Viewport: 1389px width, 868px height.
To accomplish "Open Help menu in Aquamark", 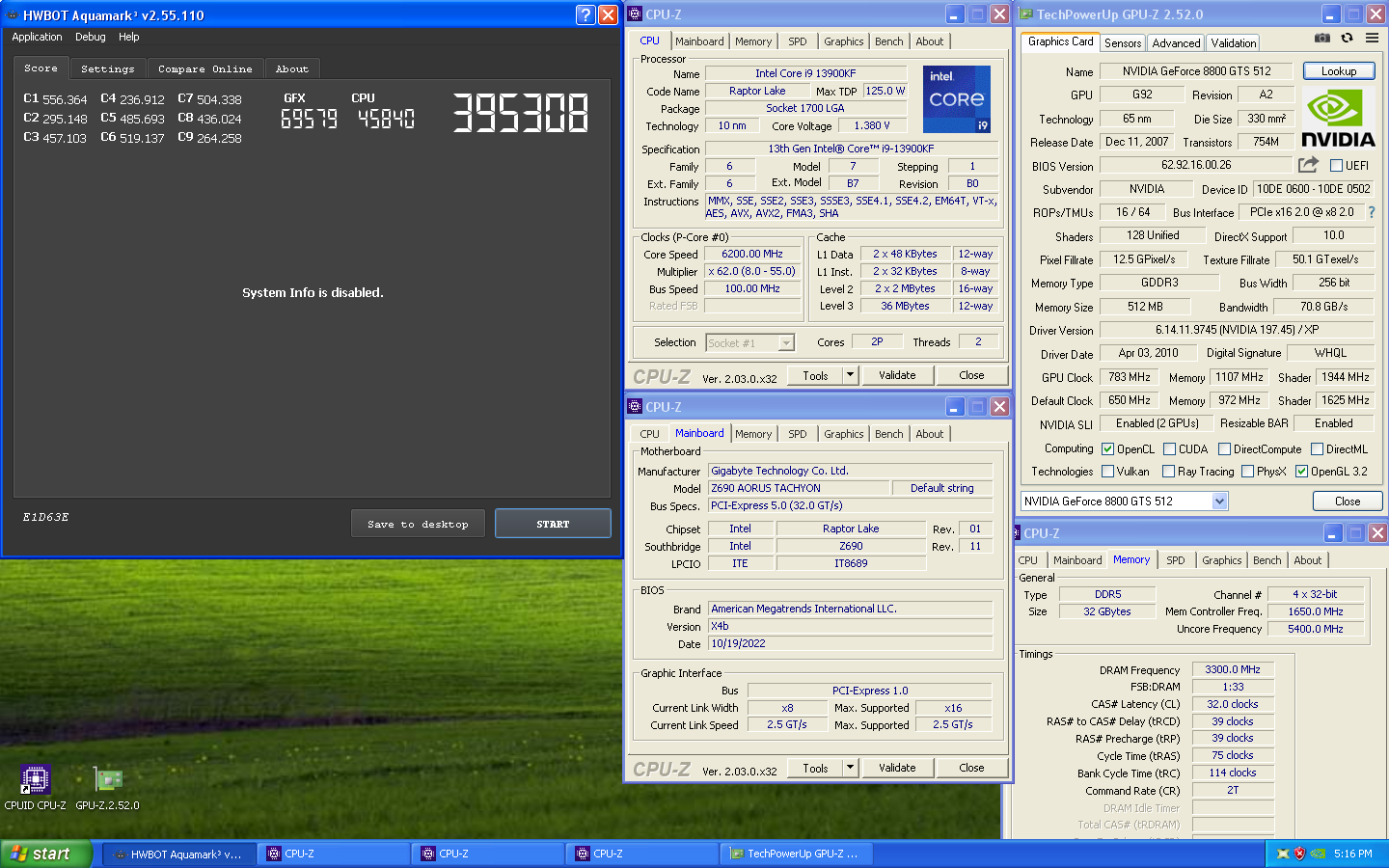I will tap(129, 37).
